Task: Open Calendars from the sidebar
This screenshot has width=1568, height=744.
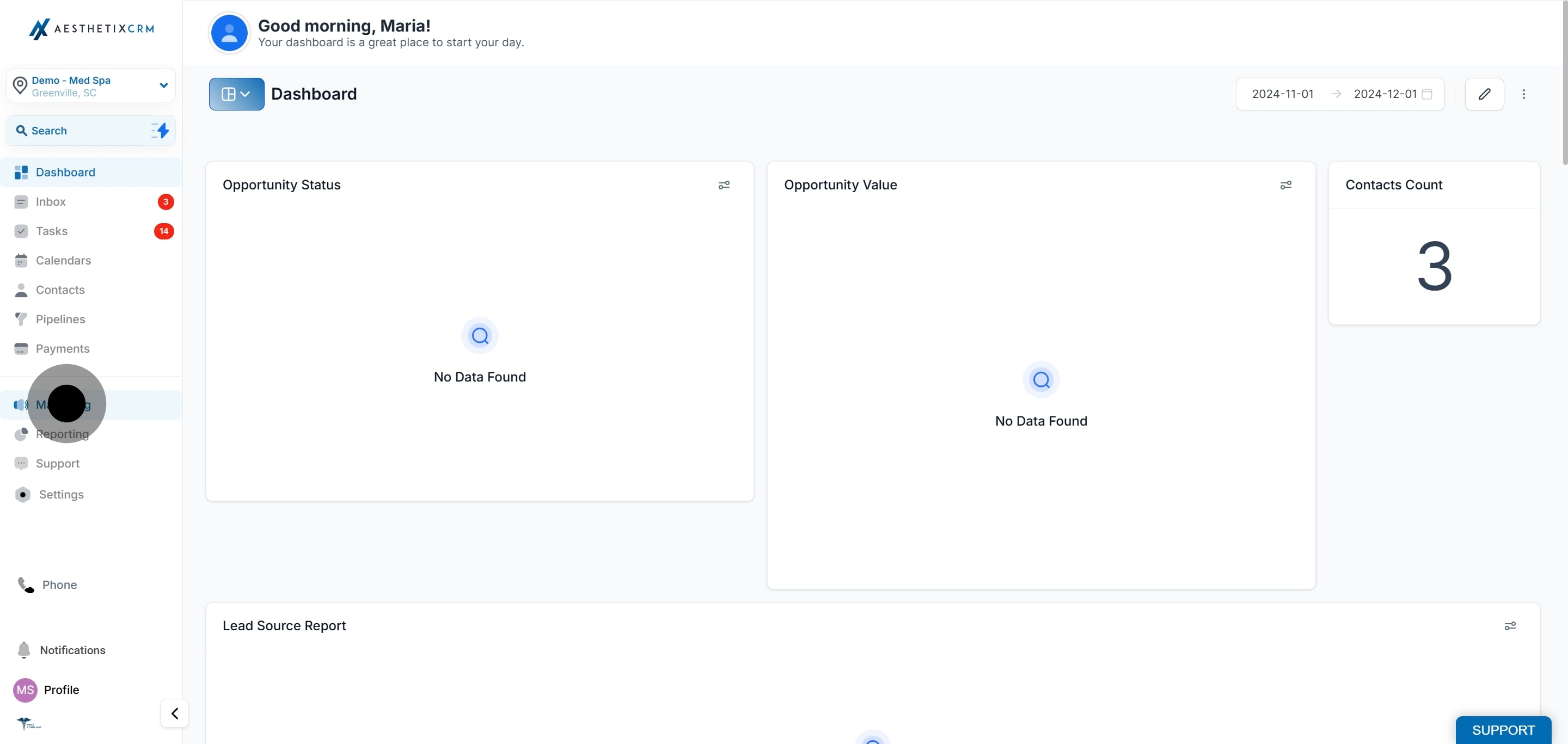Action: [63, 260]
